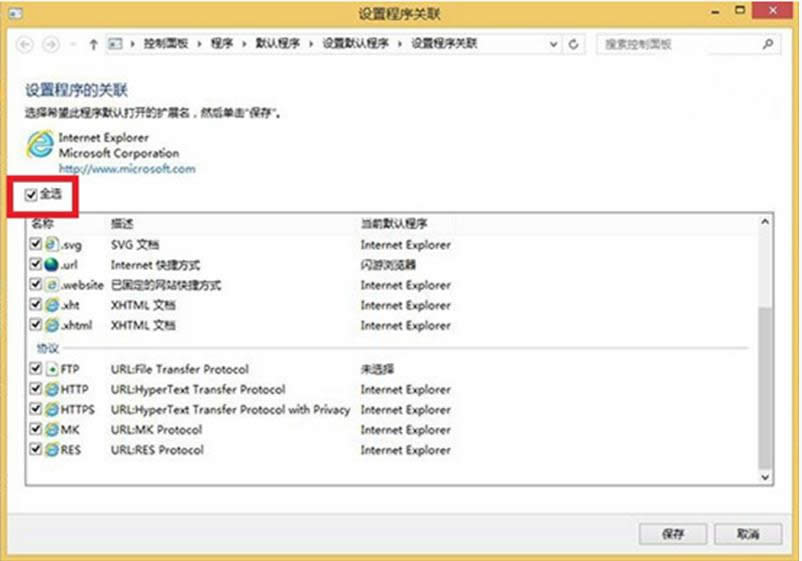Toggle the .xhtml checkbox
The height and width of the screenshot is (561, 802).
(35, 324)
